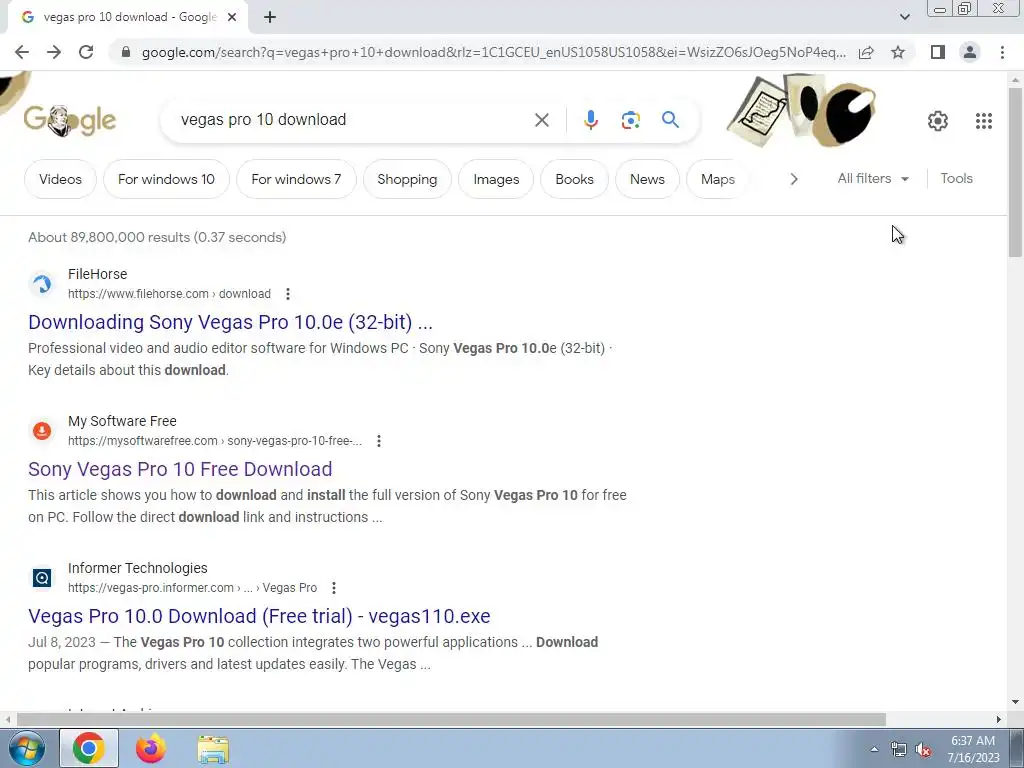
Task: Switch to Images results
Action: pyautogui.click(x=496, y=179)
